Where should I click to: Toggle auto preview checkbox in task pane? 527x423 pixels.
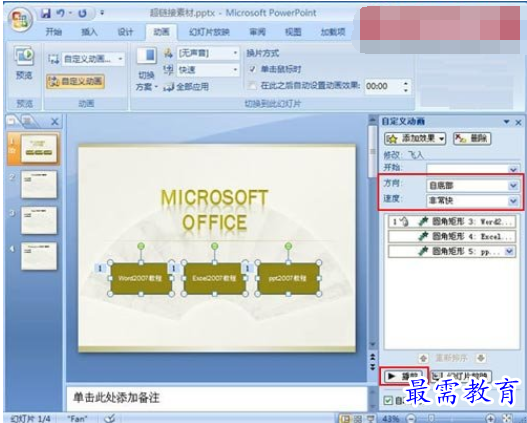pyautogui.click(x=389, y=400)
